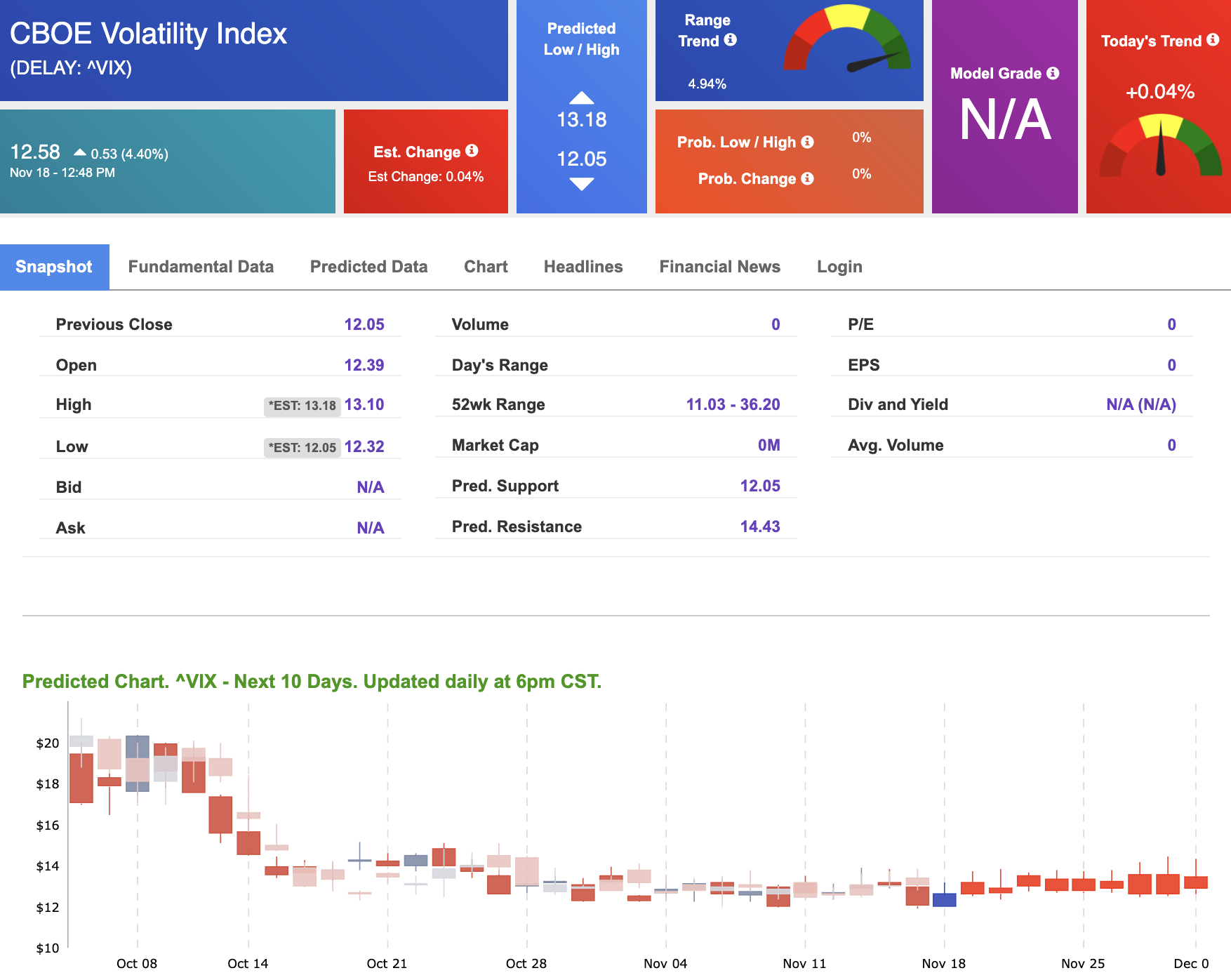Click the Range Trend gauge

coord(847,39)
